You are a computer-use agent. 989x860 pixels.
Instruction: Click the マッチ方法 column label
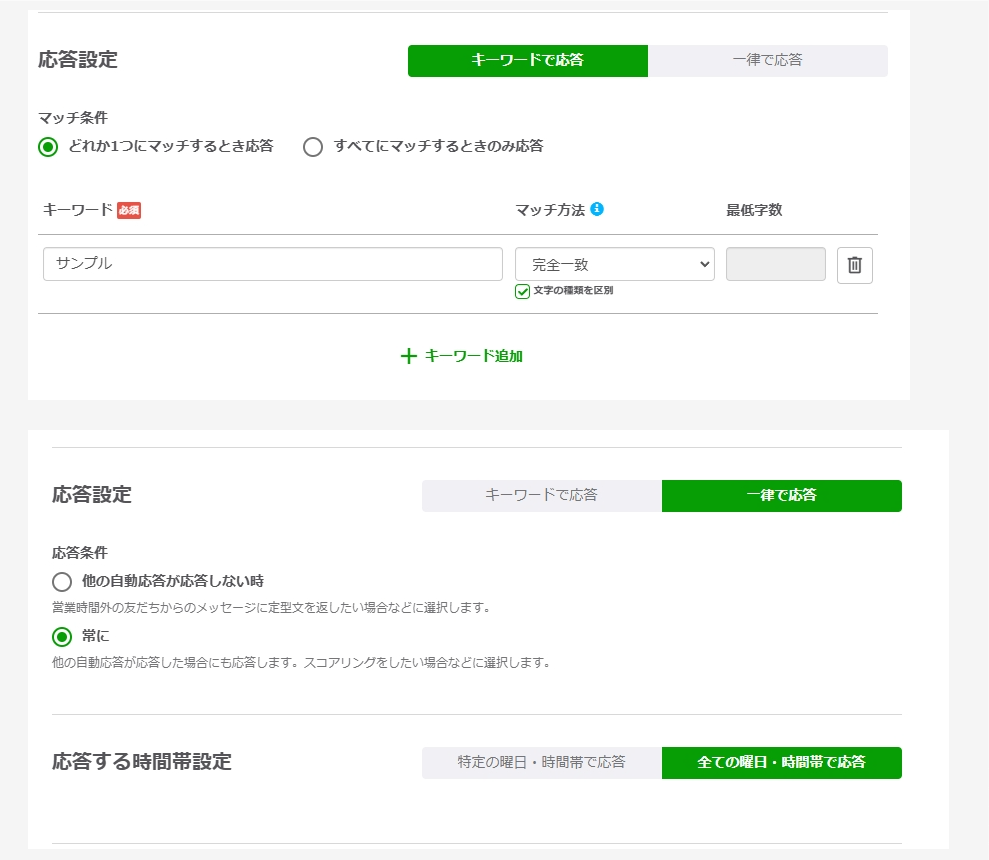click(x=549, y=210)
